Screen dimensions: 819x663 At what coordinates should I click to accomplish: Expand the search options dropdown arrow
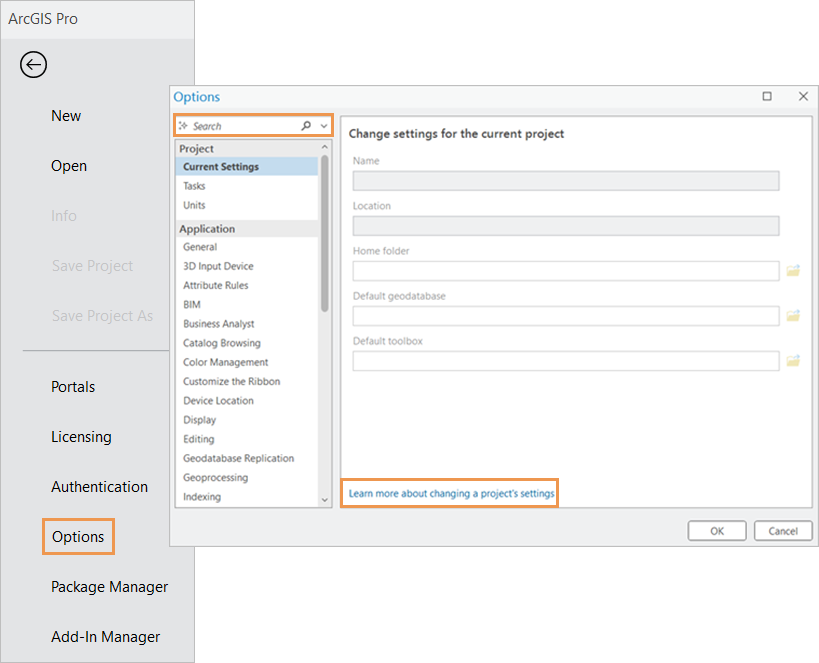pos(324,126)
